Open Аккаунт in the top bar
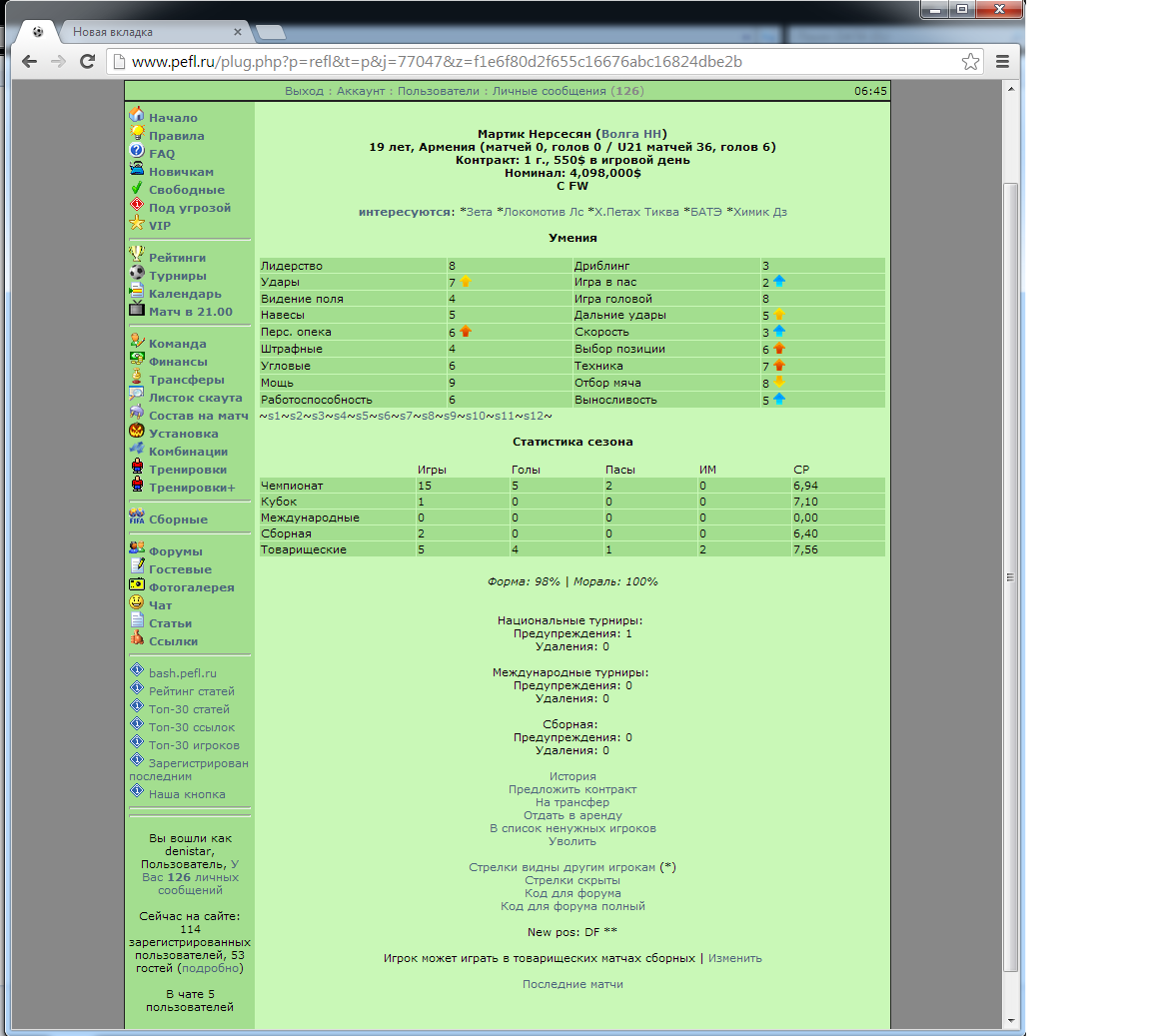The height and width of the screenshot is (1036, 1151). pyautogui.click(x=361, y=91)
